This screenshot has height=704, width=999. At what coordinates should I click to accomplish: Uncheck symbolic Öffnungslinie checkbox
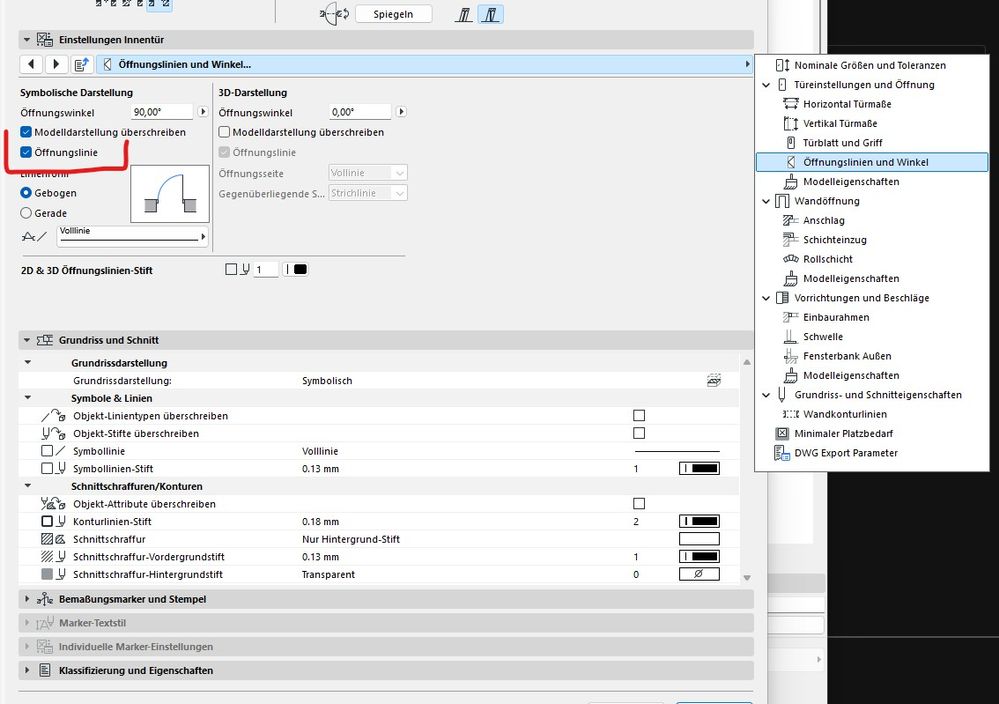(x=26, y=152)
